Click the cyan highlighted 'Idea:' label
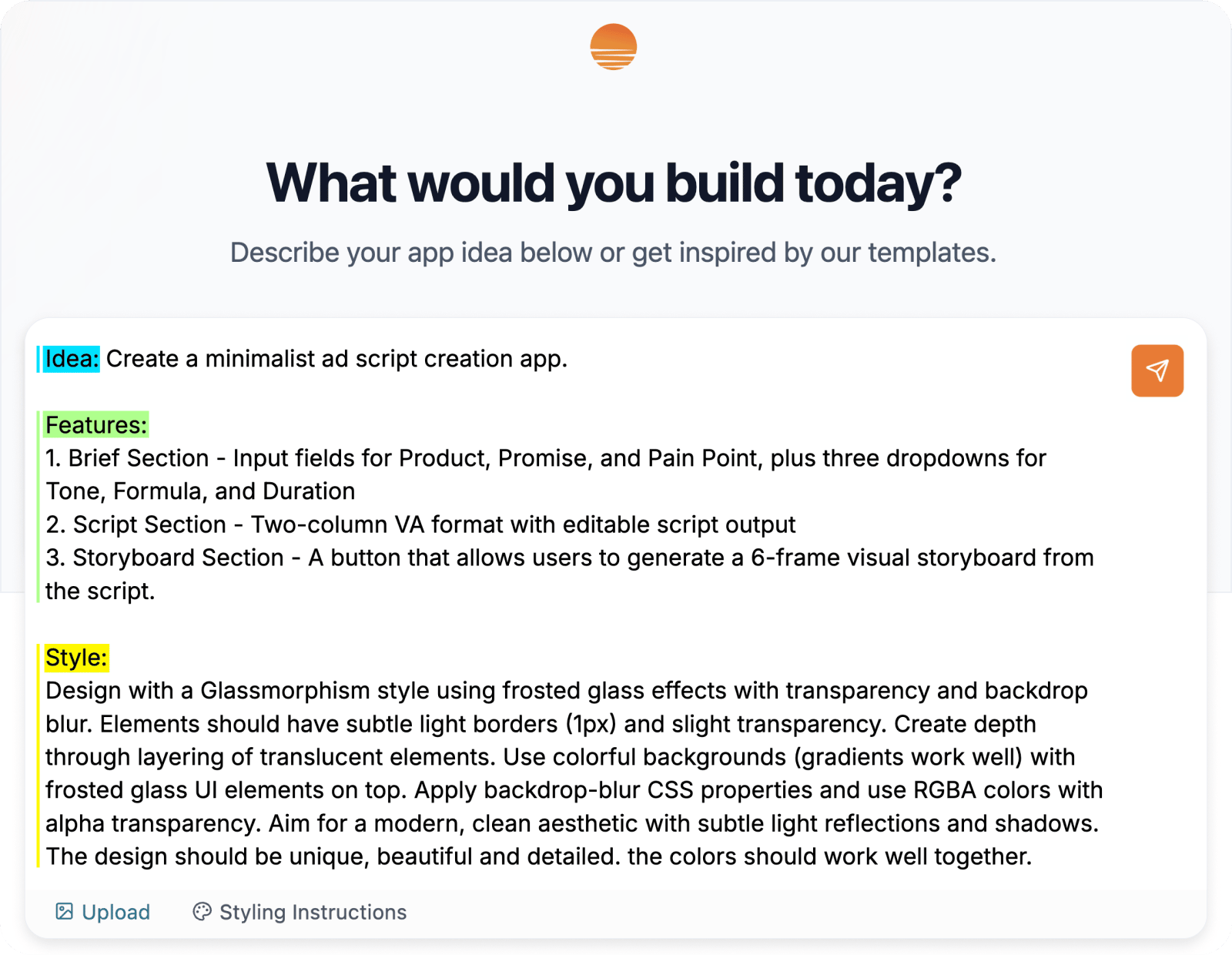The image size is (1232, 955). click(x=72, y=359)
